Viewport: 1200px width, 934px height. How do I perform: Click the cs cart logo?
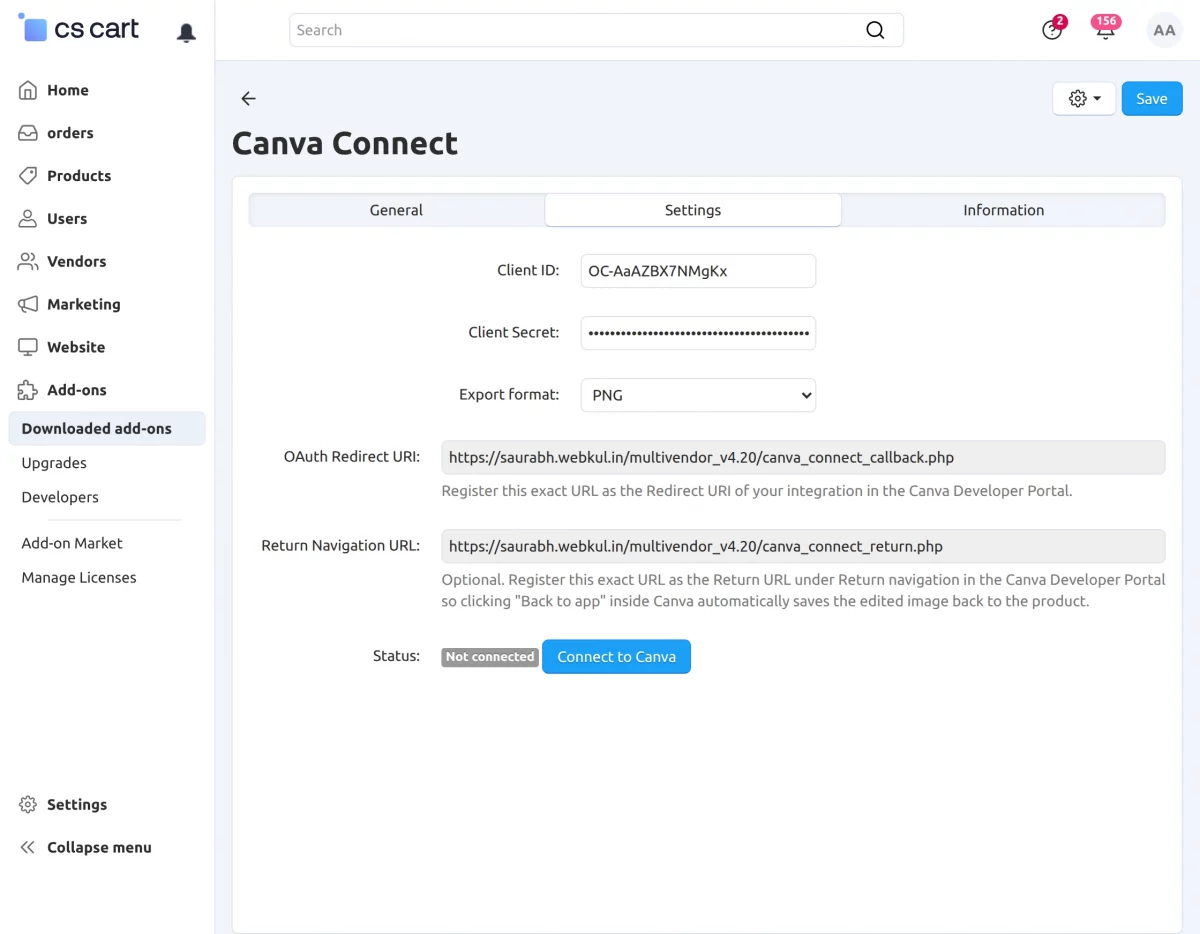point(79,29)
